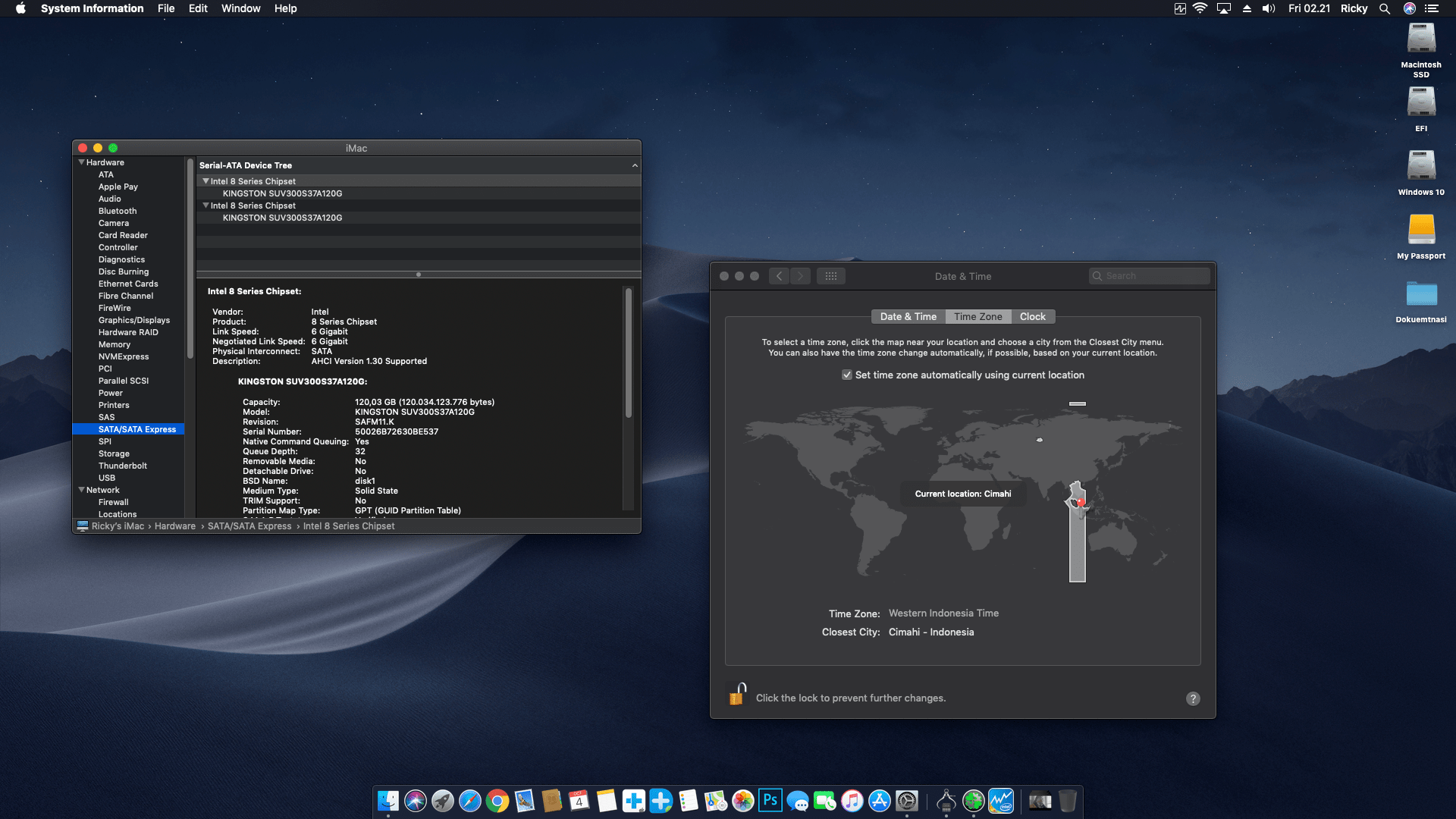This screenshot has width=1456, height=819.
Task: Open iTunes music icon in dock
Action: pos(852,801)
